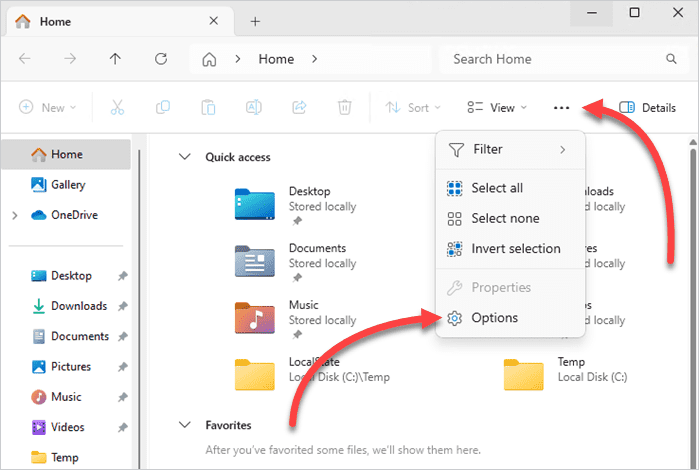This screenshot has width=699, height=470.
Task: Go up one folder level
Action: coord(115,58)
